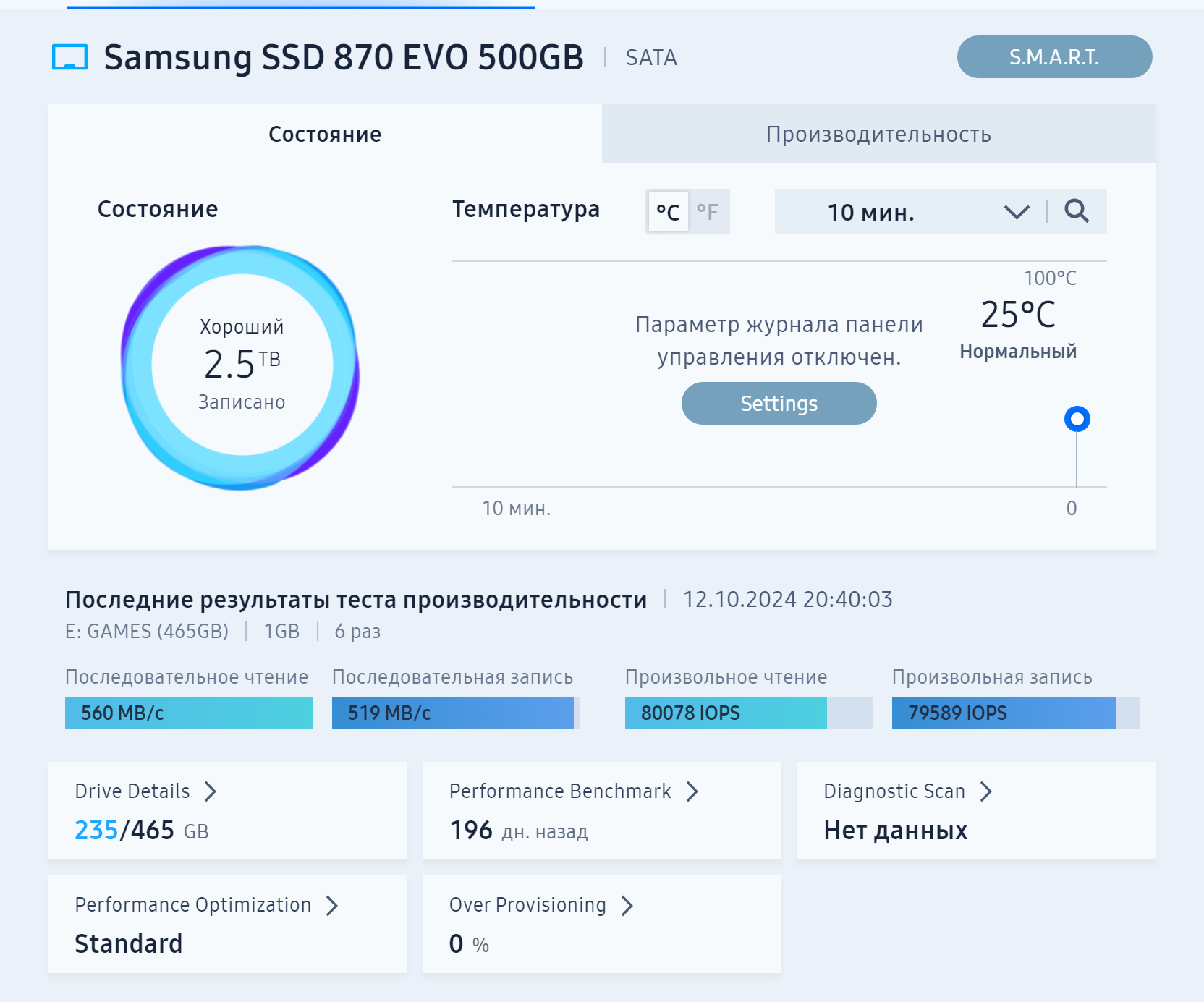Click the drive health ring showing 2.5 TB
The image size is (1204, 1002).
point(242,366)
